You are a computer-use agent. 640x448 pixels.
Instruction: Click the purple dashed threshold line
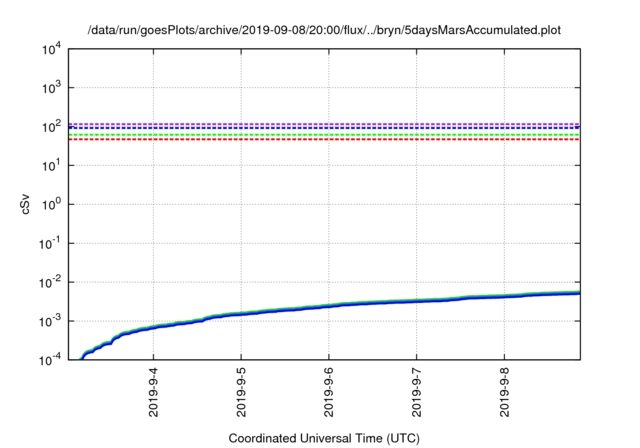(x=324, y=124)
